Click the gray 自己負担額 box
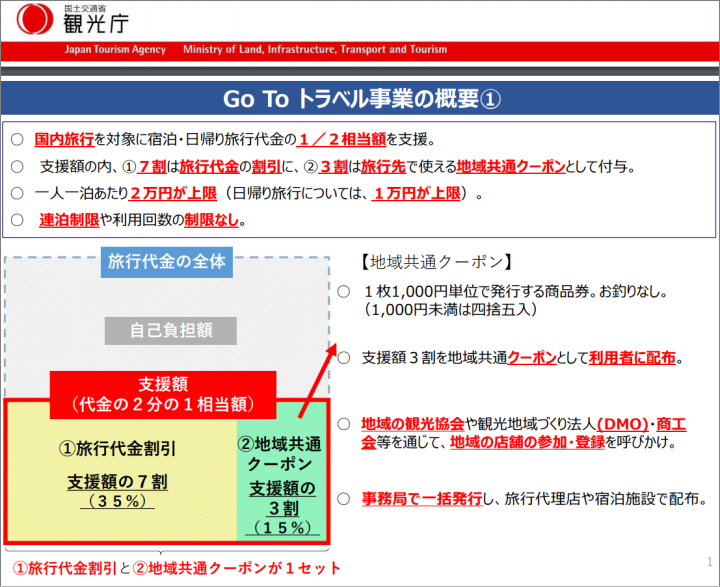Image resolution: width=720 pixels, height=587 pixels. pos(169,329)
